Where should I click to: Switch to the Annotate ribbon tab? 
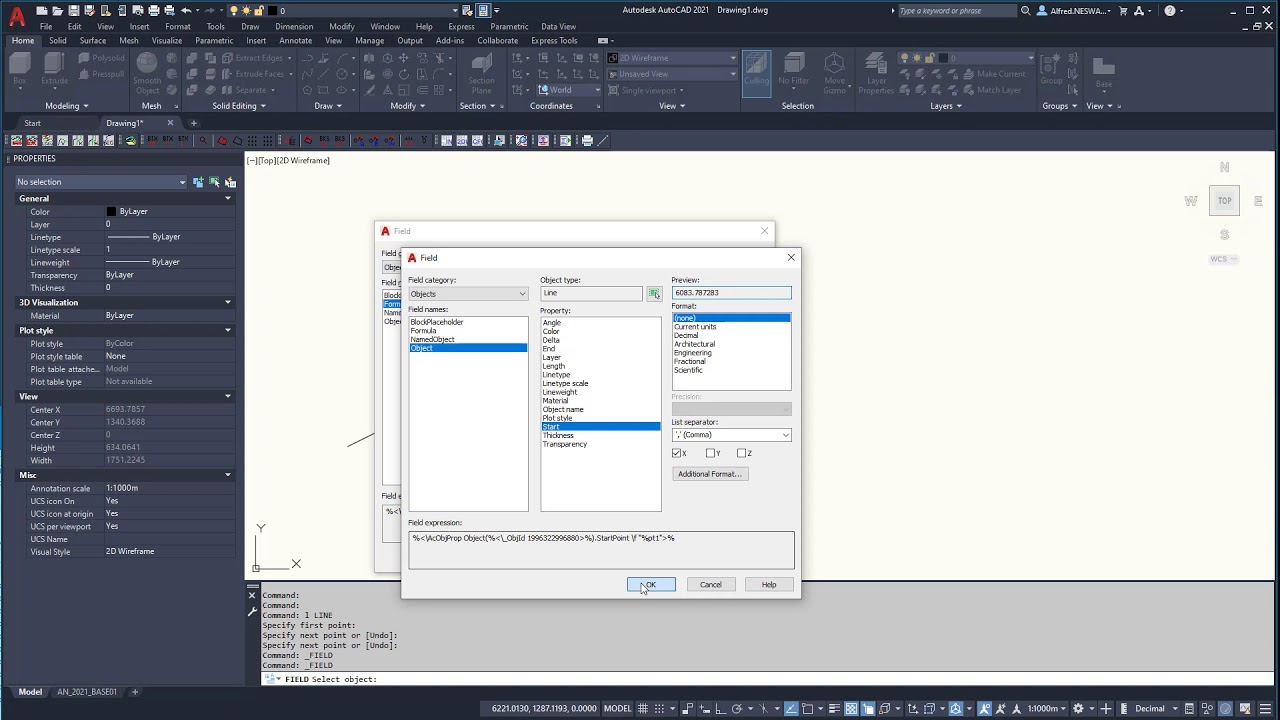(295, 41)
